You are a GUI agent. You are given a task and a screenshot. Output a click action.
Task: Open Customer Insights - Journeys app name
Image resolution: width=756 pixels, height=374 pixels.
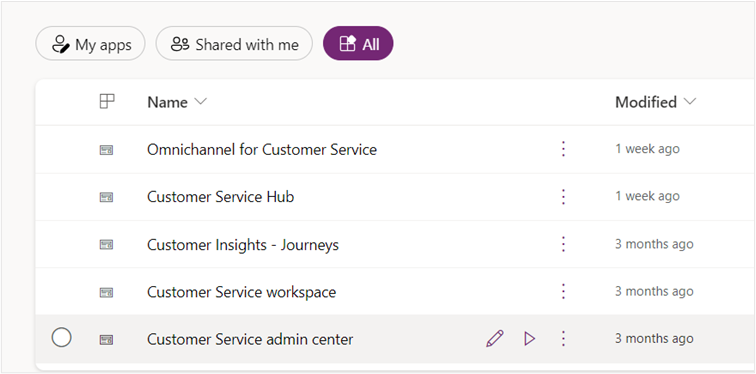[243, 245]
